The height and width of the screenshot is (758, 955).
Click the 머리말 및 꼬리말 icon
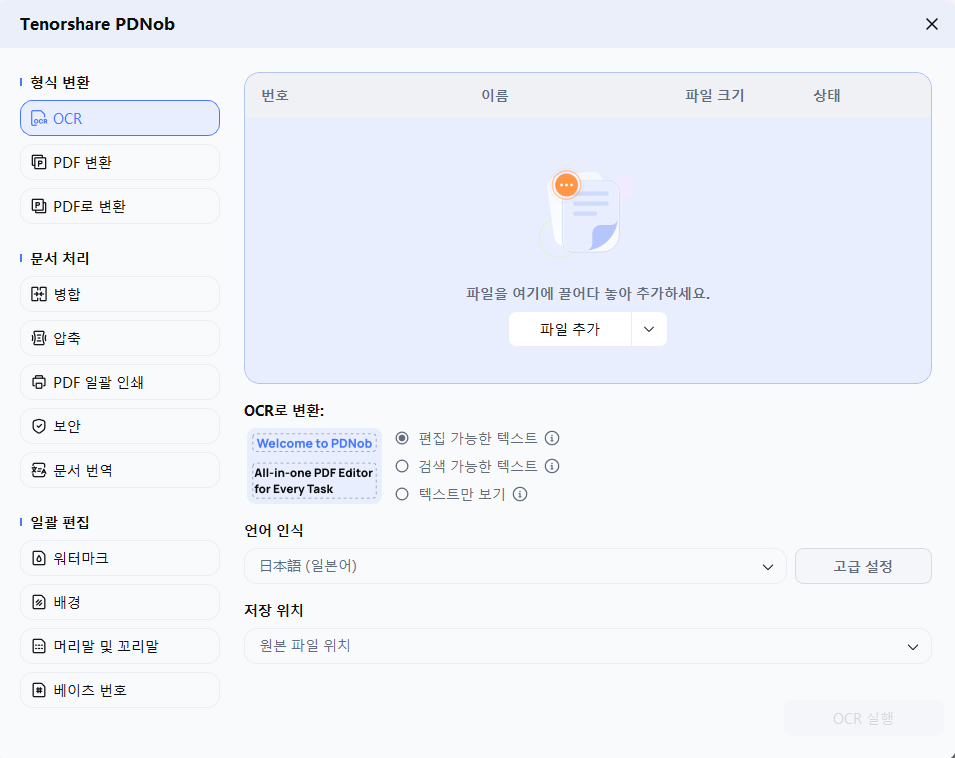point(39,646)
